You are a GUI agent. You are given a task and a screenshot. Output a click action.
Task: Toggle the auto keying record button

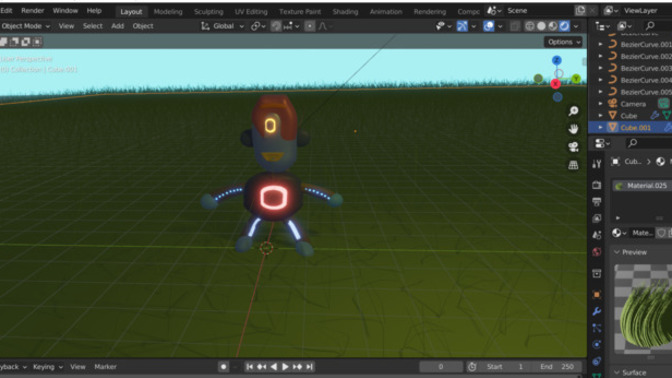point(223,367)
